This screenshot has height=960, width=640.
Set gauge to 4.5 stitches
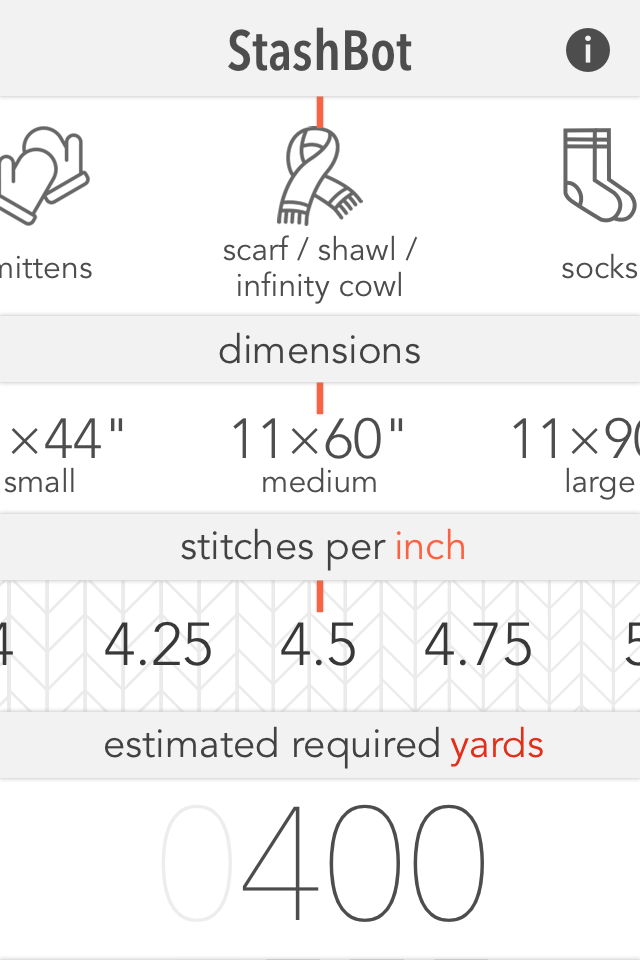318,646
